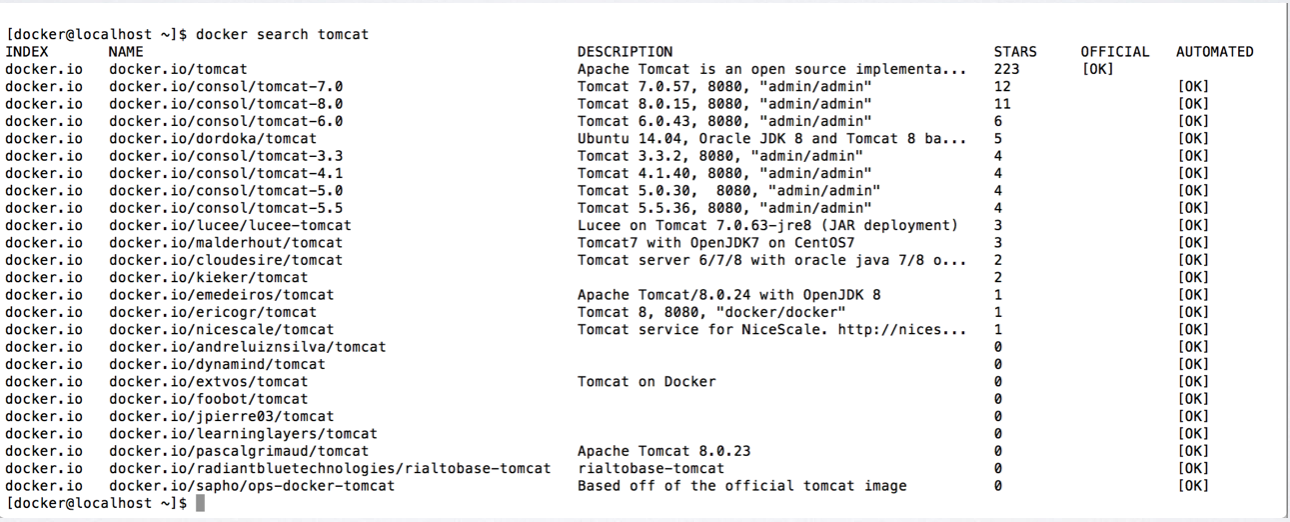Click the 'Apache Tomcat 8.0.23' description text

[663, 451]
